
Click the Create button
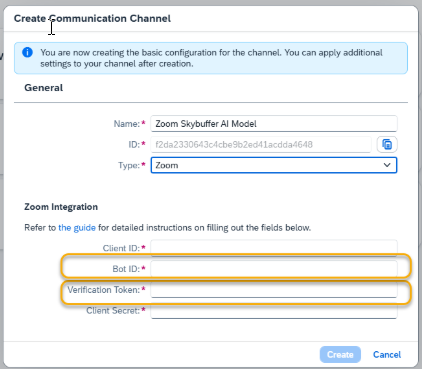[340, 354]
